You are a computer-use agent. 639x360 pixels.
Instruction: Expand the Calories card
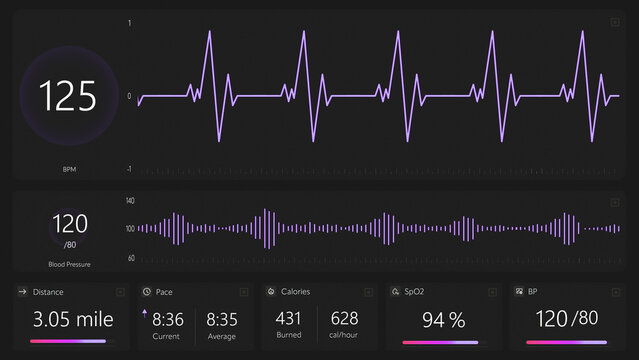[368, 292]
